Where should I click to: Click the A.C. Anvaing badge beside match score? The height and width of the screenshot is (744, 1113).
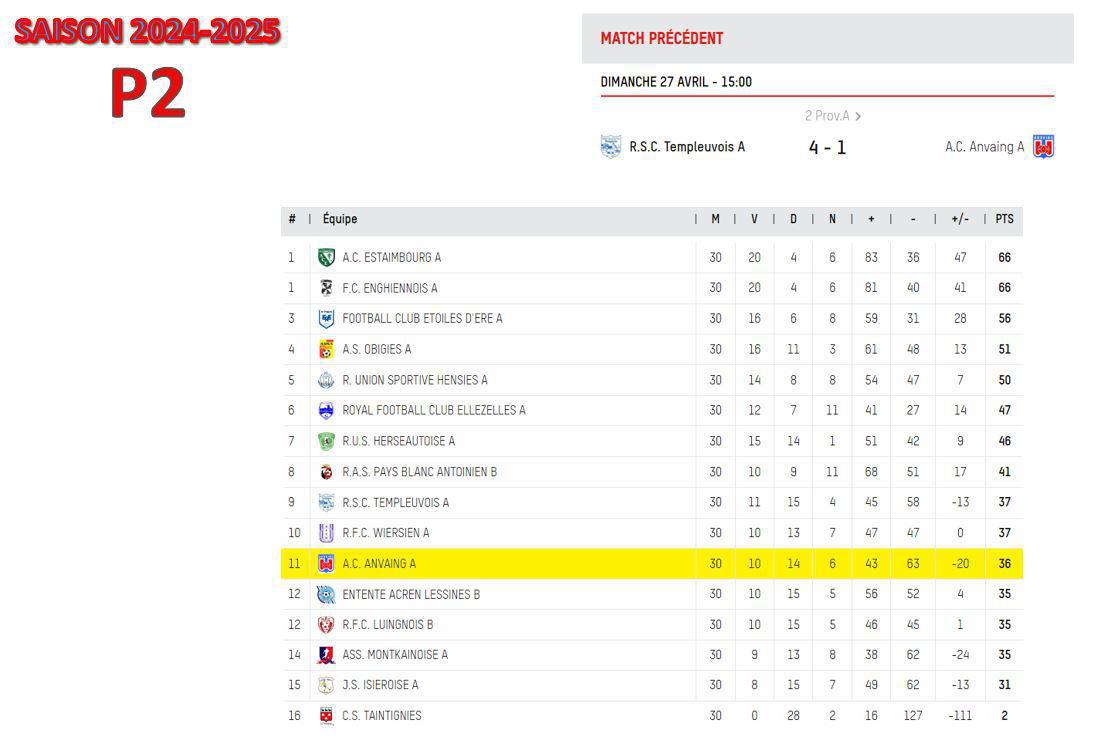[1043, 147]
